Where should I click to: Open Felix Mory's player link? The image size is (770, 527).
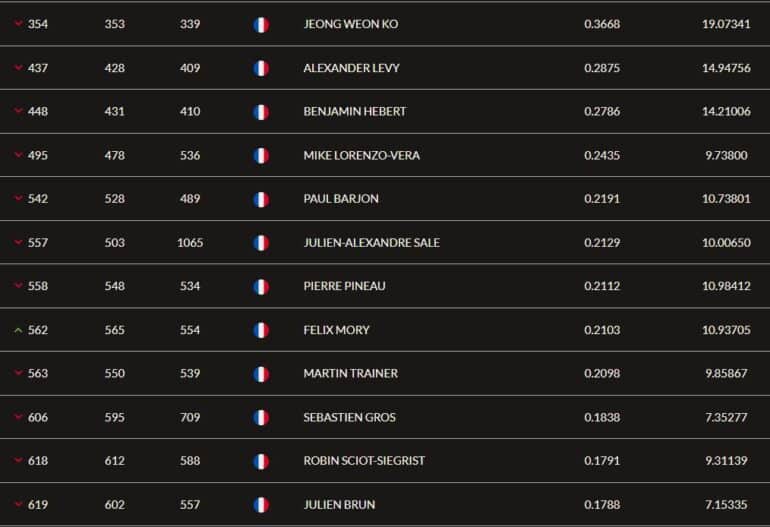point(336,330)
